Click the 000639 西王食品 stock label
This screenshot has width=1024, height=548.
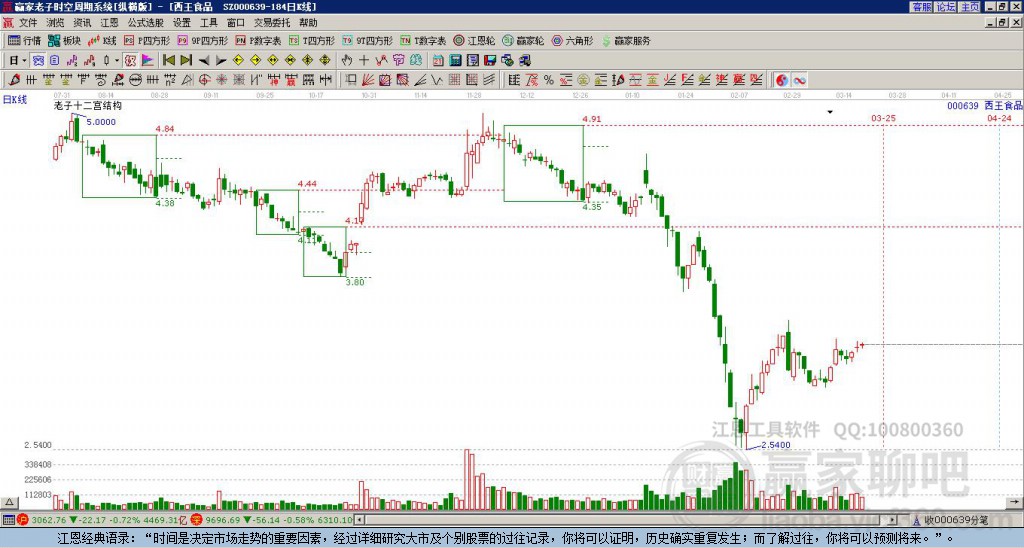tap(984, 105)
